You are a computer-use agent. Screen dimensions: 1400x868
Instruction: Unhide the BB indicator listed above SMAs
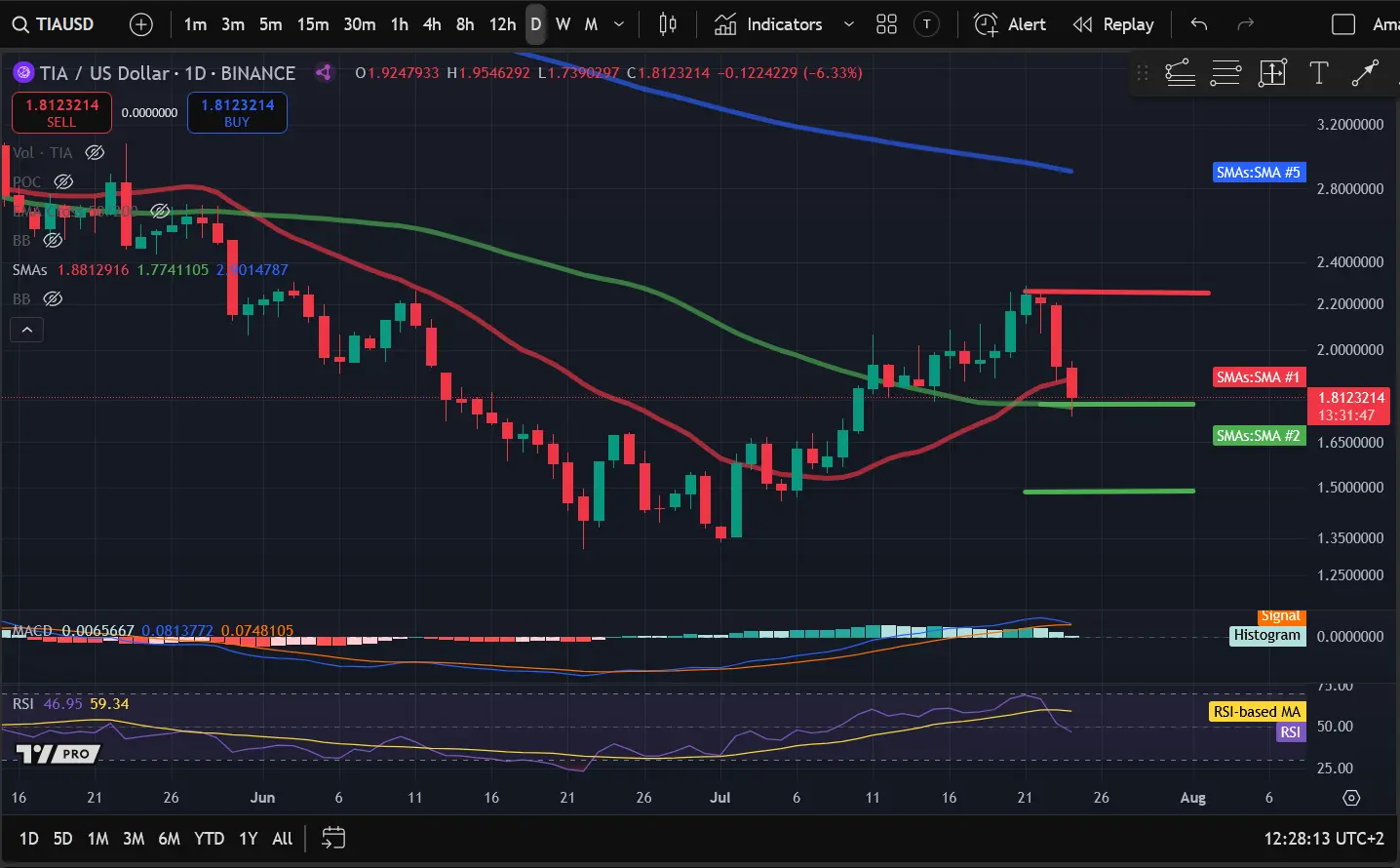(53, 240)
